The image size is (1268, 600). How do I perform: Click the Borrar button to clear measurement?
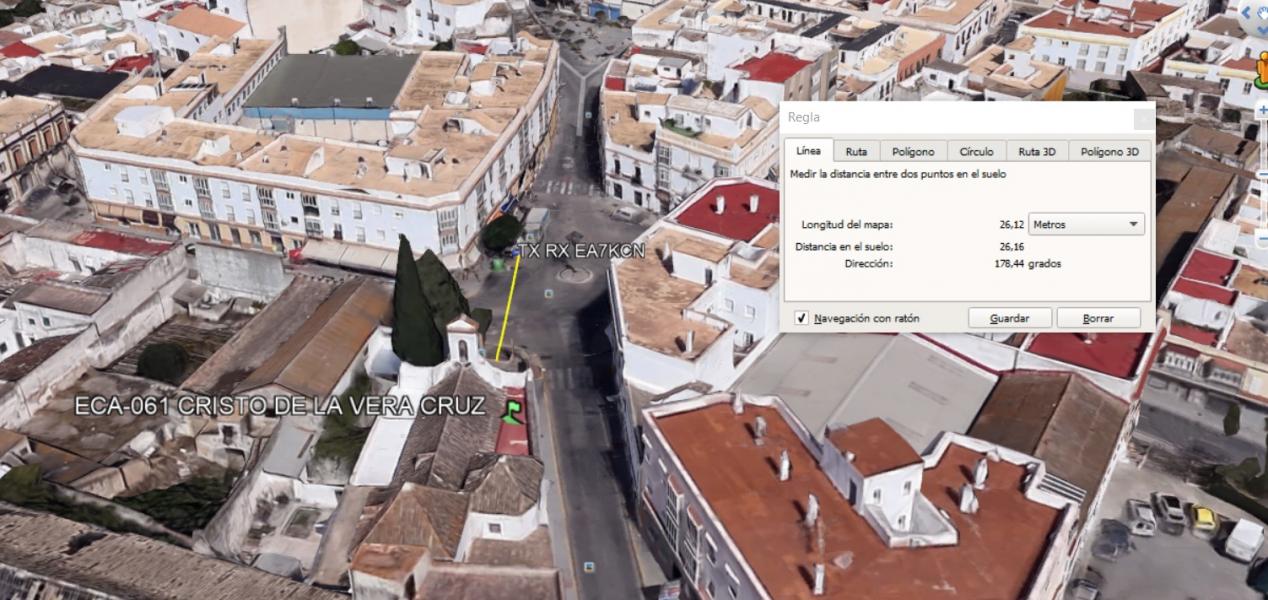(1098, 318)
